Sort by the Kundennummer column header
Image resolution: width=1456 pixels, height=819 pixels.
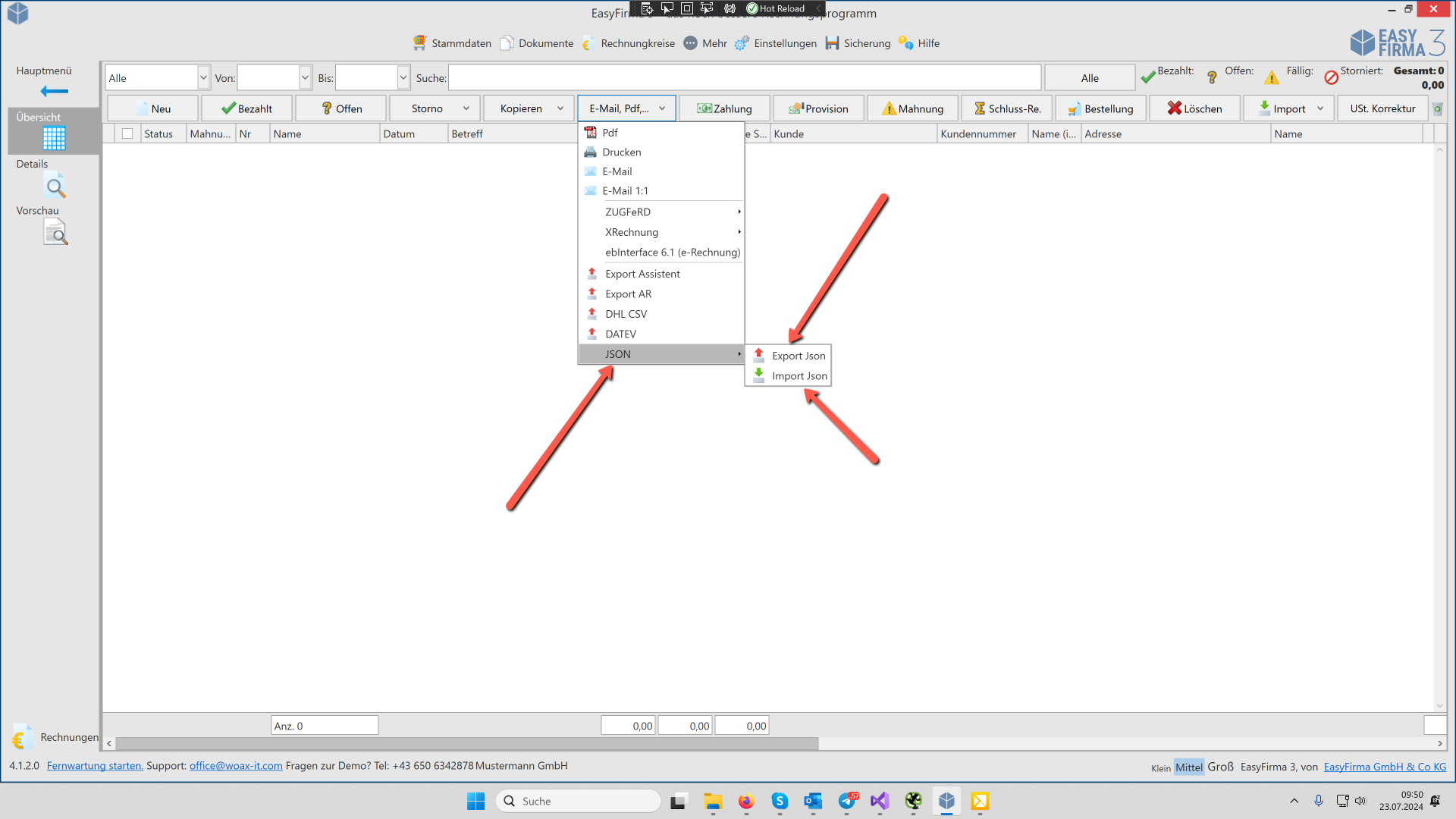pos(982,133)
